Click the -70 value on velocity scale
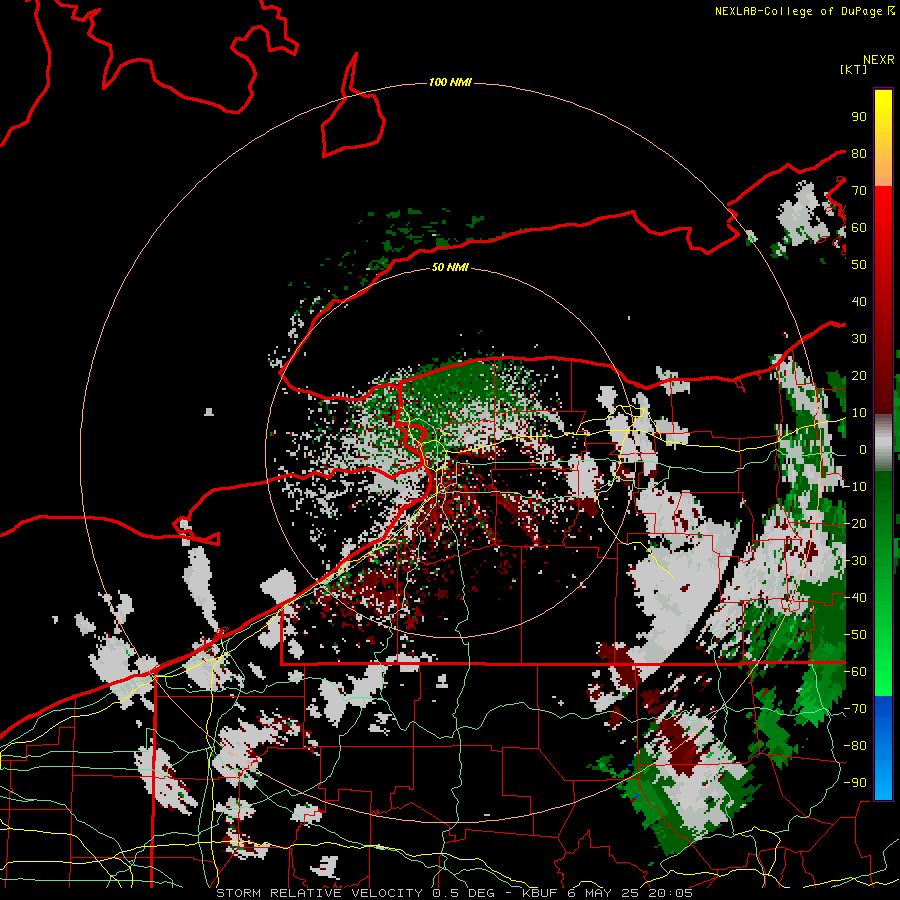The height and width of the screenshot is (900, 900). 855,709
